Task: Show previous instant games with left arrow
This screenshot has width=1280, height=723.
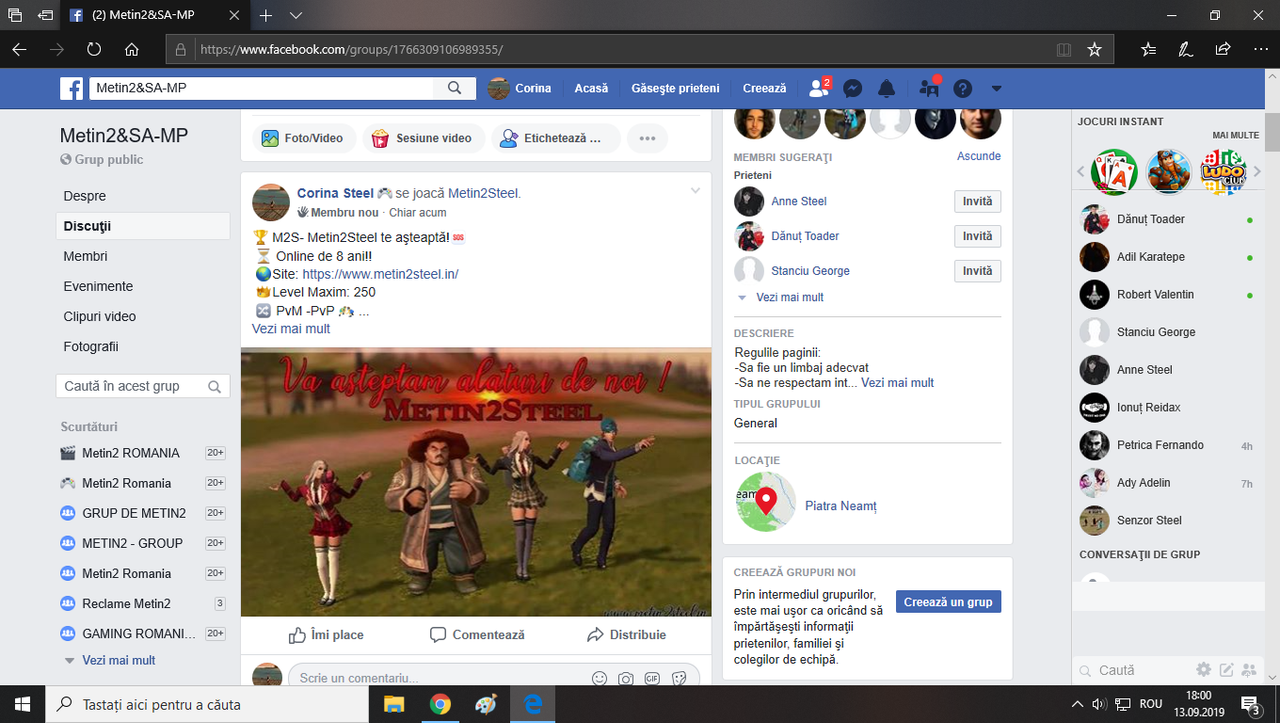Action: click(x=1081, y=172)
